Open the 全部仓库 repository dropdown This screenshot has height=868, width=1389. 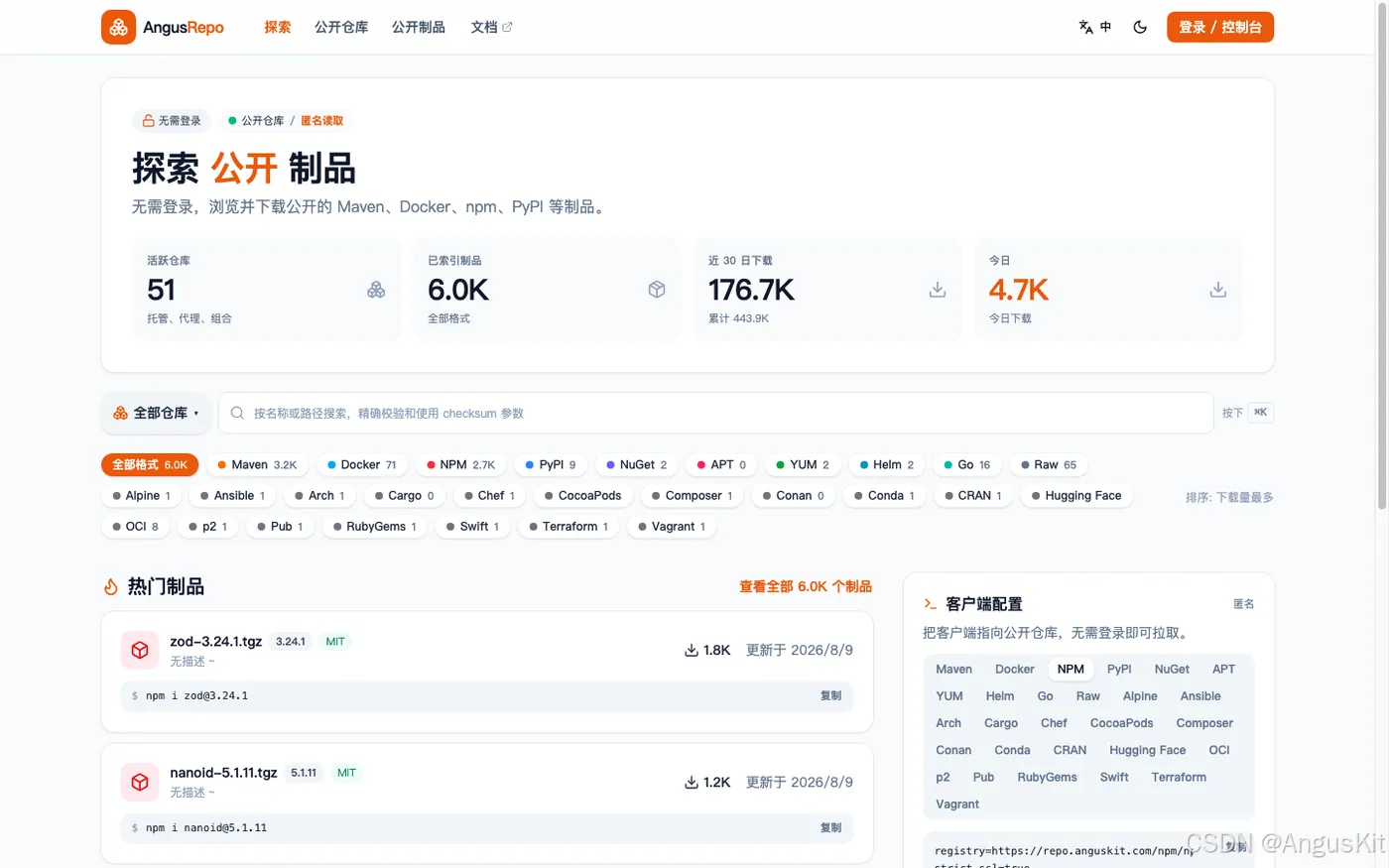(x=156, y=413)
